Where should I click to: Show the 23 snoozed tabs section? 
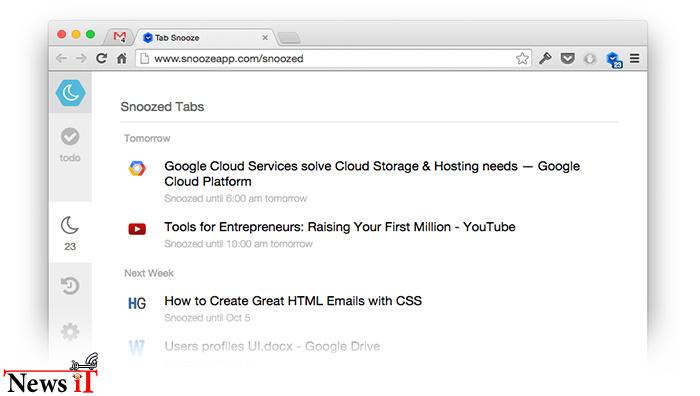(x=70, y=233)
